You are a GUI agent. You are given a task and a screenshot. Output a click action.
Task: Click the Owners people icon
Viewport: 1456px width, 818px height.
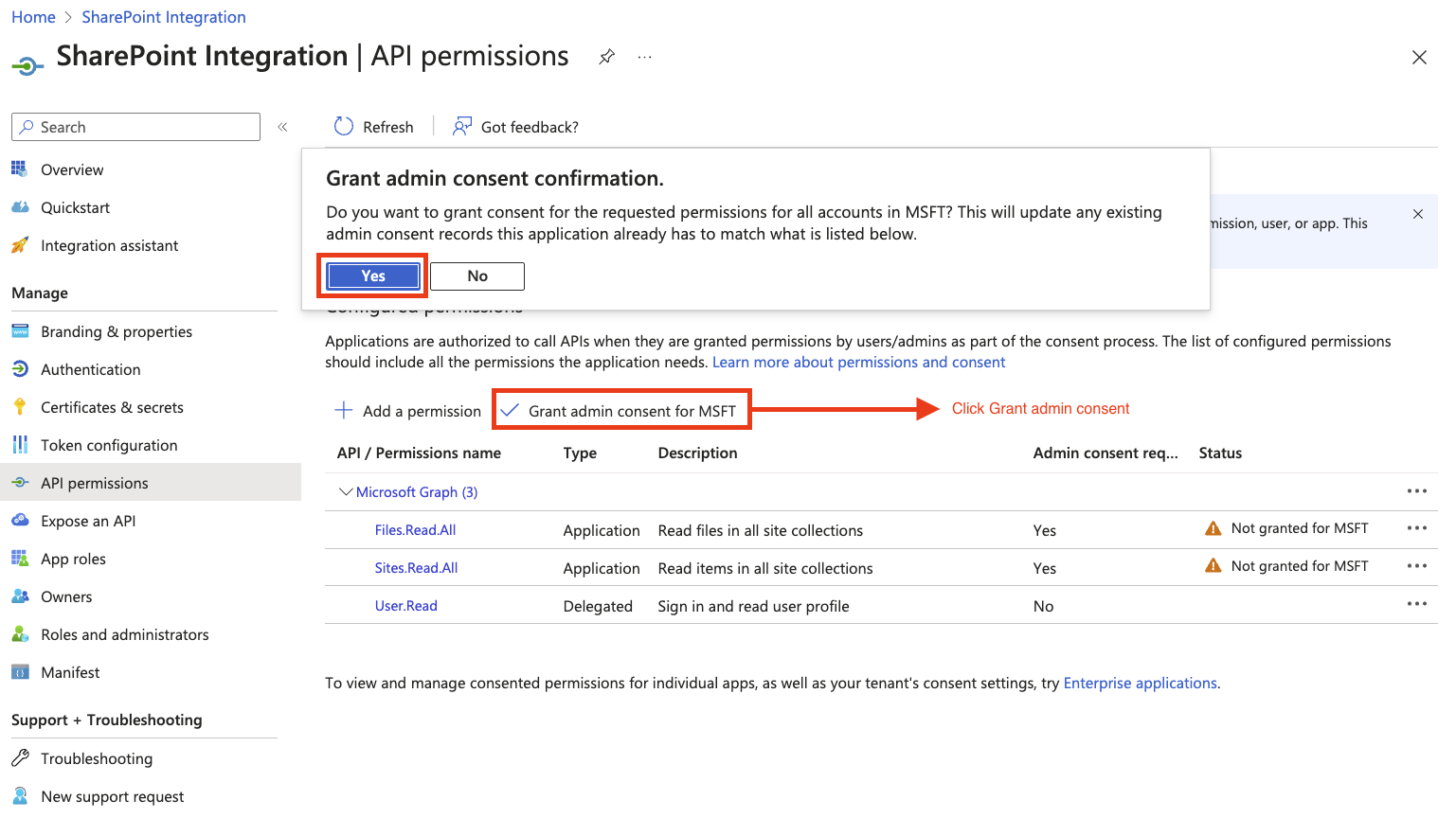pos(20,596)
